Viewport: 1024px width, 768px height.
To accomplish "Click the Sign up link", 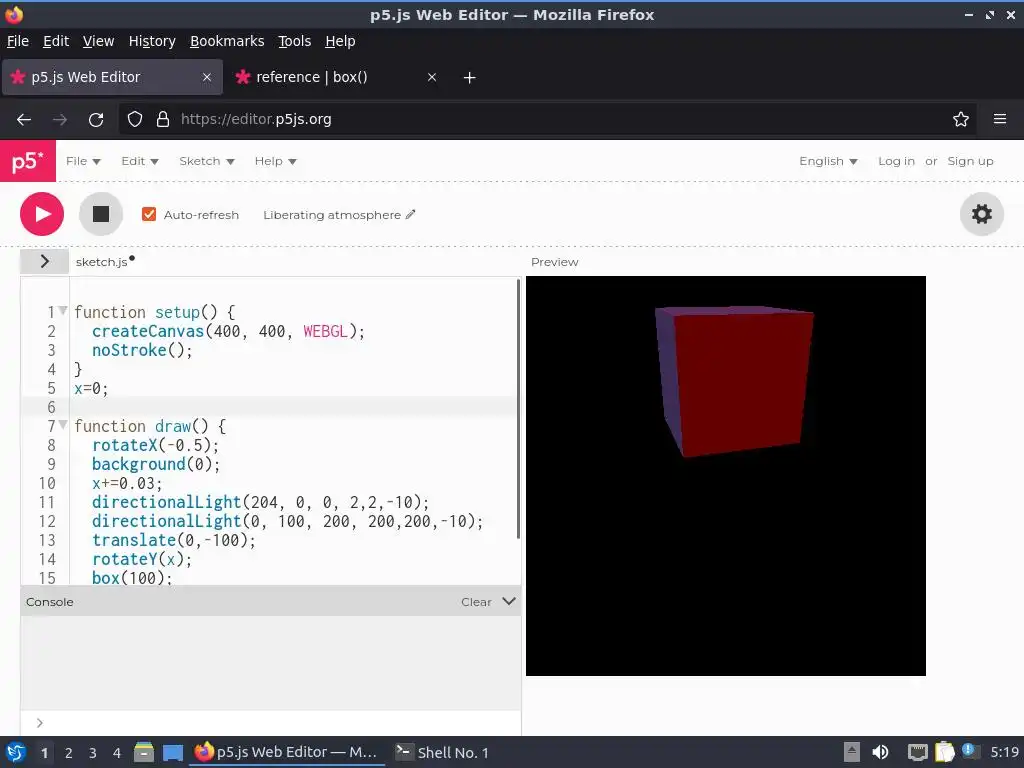I will click(970, 161).
